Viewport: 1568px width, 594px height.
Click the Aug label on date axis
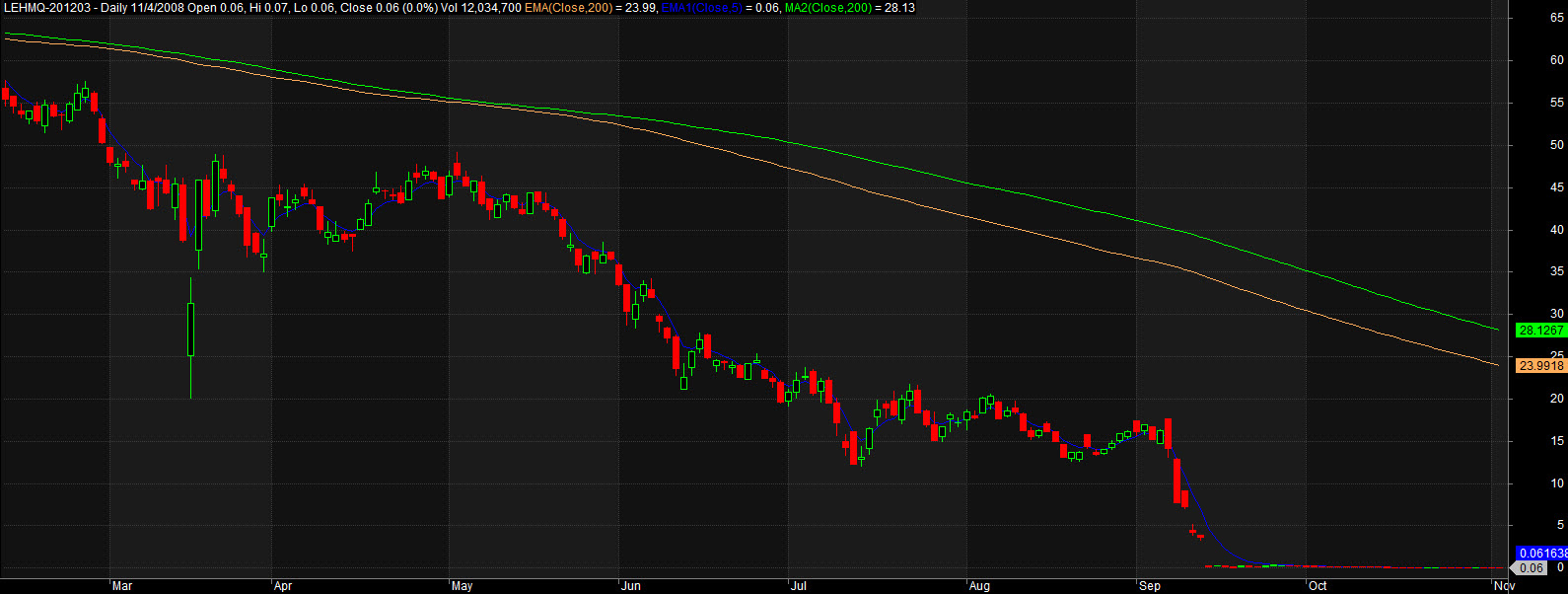[979, 586]
